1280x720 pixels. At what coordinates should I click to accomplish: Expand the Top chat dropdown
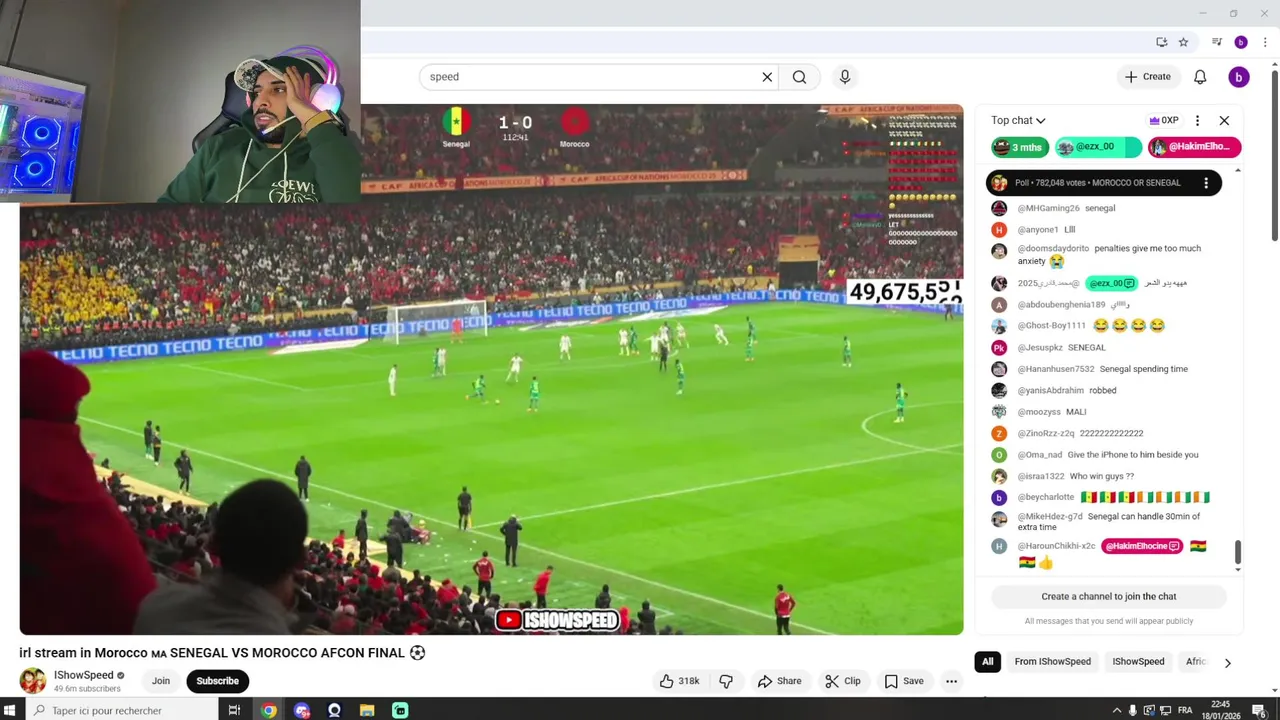pos(1018,120)
